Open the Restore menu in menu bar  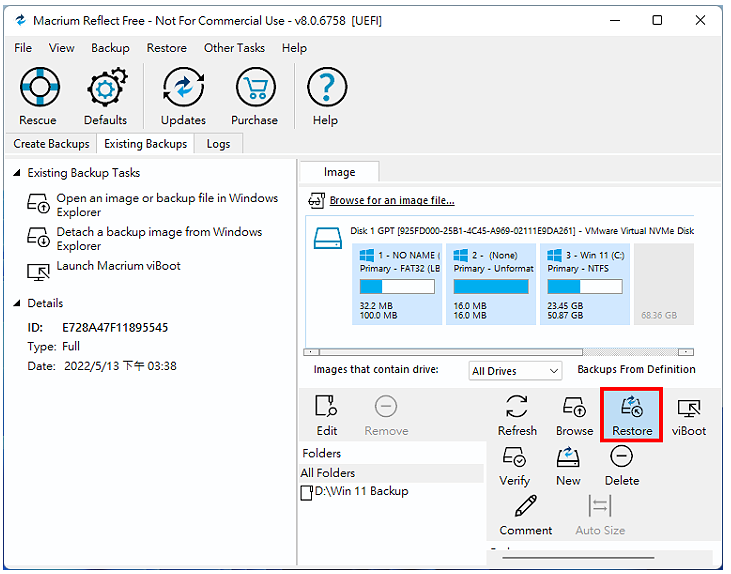(x=166, y=48)
